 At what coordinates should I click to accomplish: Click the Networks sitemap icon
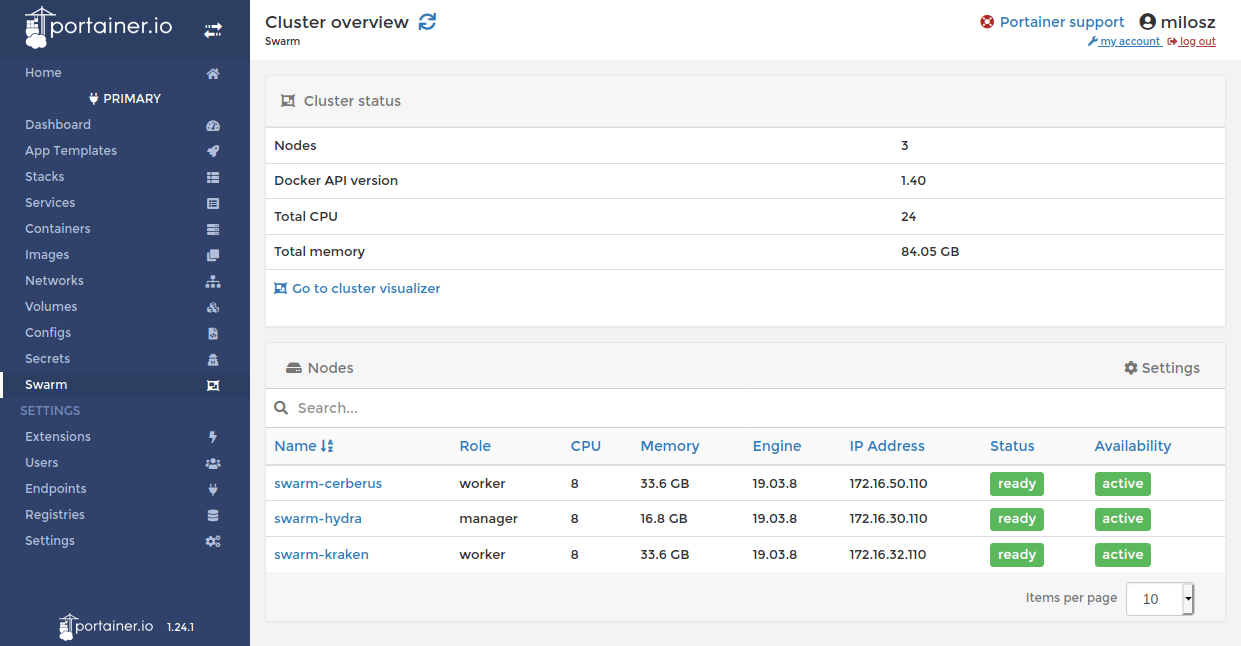click(x=213, y=282)
